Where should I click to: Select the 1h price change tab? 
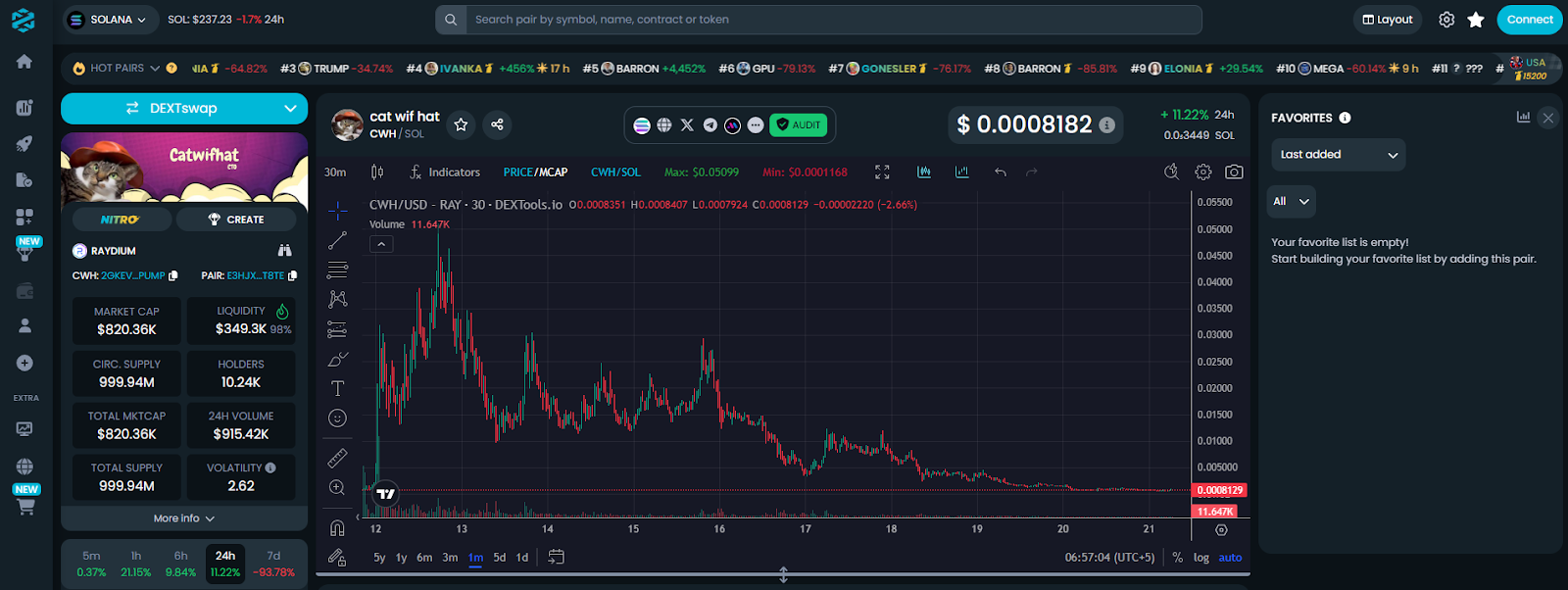136,564
